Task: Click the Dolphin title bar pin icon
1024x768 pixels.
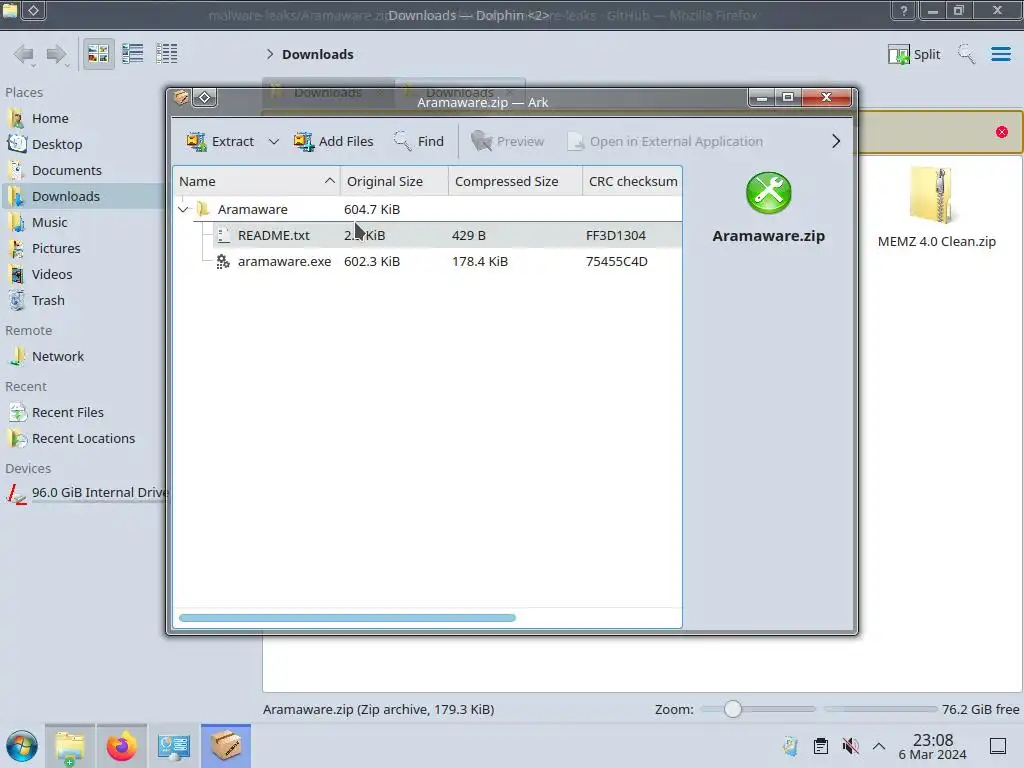Action: [33, 10]
